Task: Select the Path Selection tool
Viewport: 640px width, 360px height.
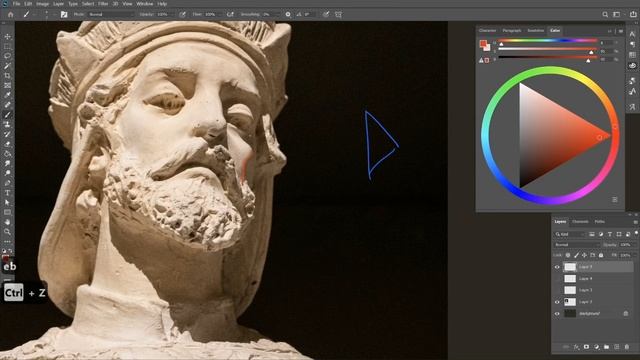Action: pos(7,203)
